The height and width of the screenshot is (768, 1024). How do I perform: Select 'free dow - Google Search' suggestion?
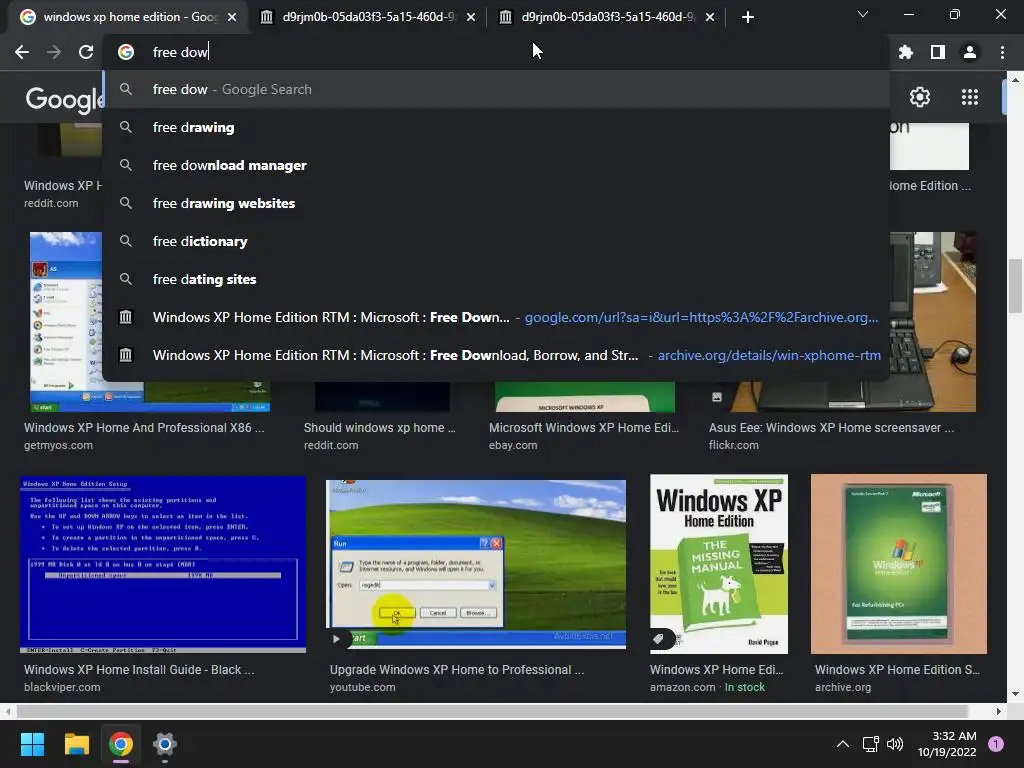pos(496,89)
